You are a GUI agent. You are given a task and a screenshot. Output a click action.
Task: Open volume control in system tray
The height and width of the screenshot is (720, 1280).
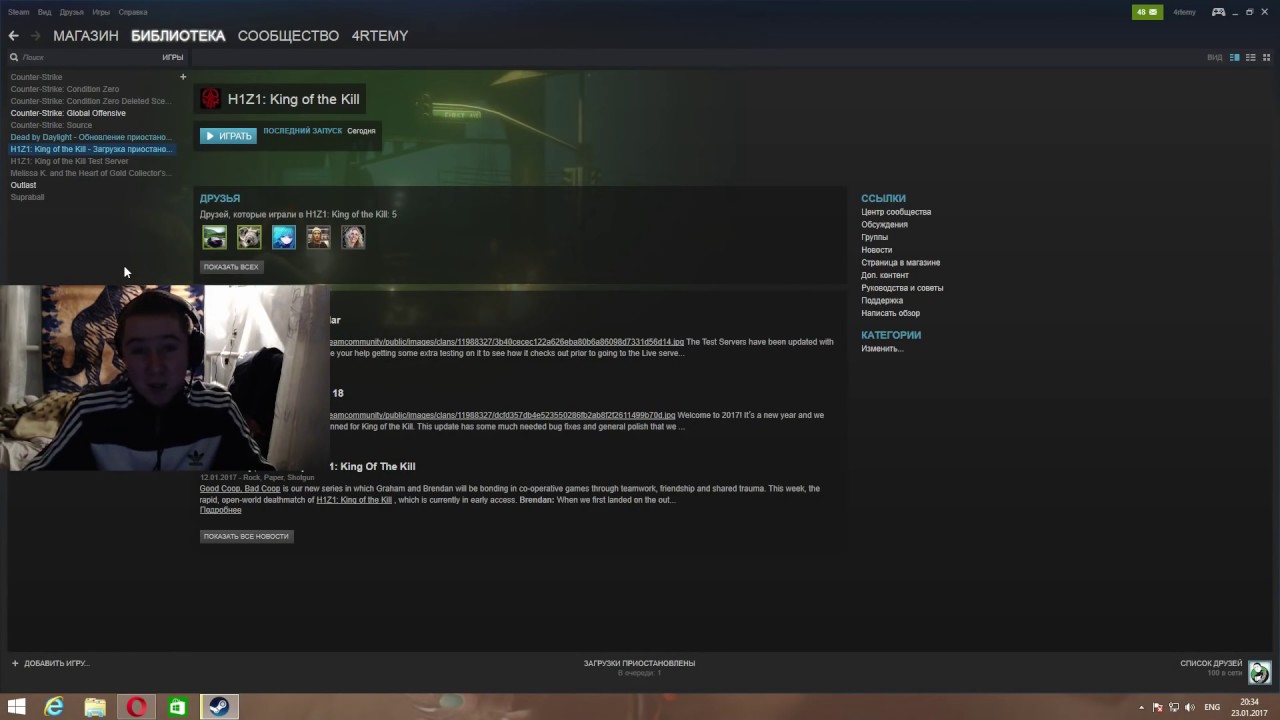[1190, 707]
